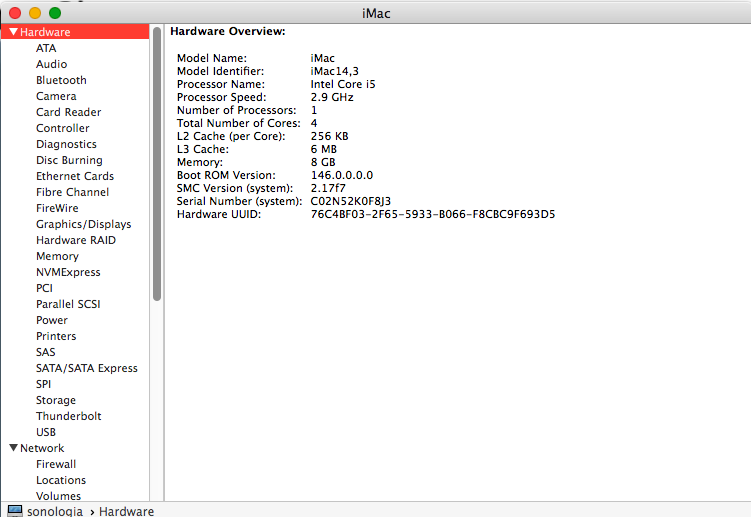Open Card Reader entry
This screenshot has height=517, width=751.
(x=68, y=112)
